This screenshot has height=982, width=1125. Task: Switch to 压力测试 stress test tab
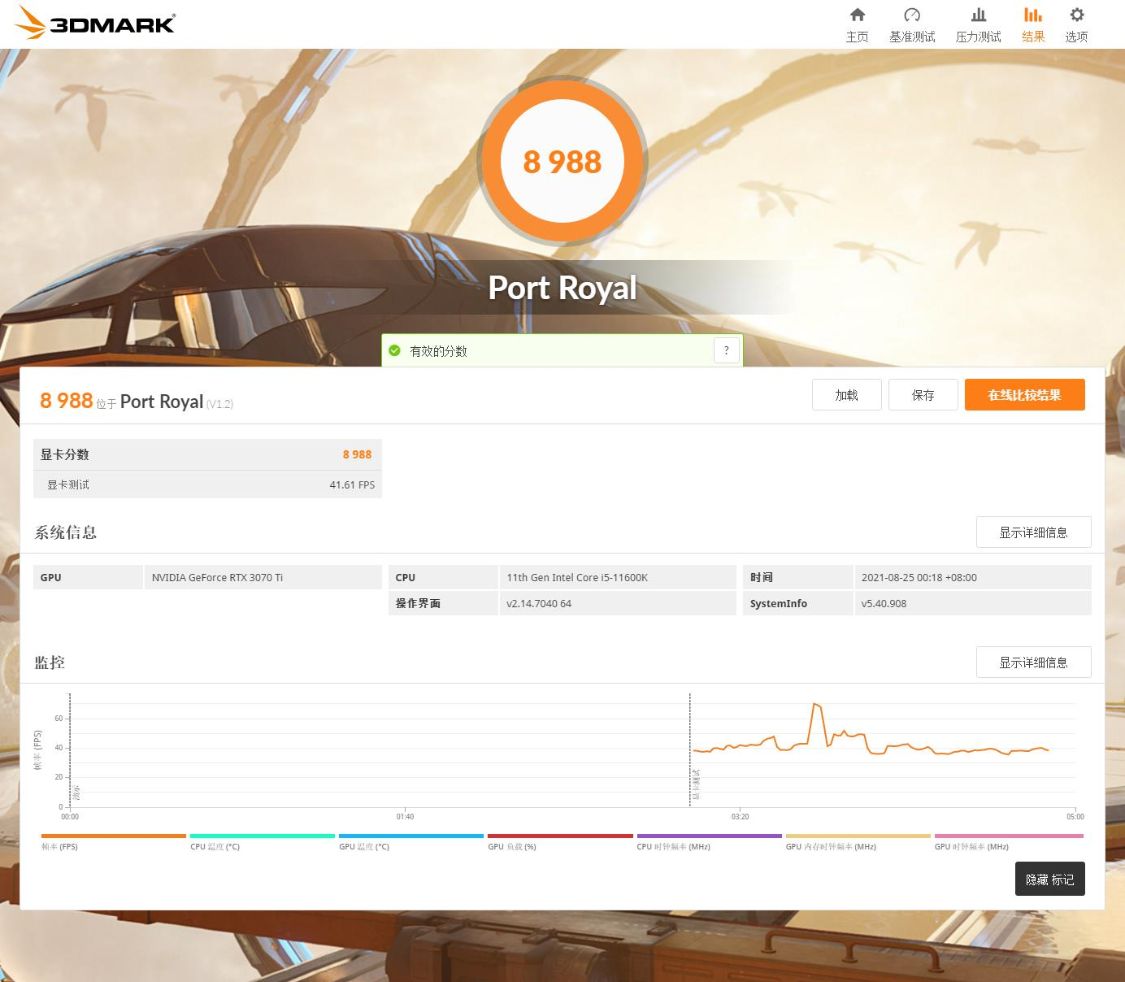[x=978, y=25]
